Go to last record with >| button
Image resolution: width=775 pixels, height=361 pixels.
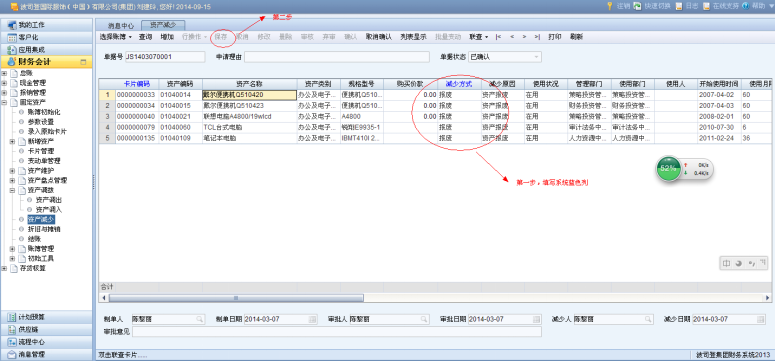coord(537,37)
